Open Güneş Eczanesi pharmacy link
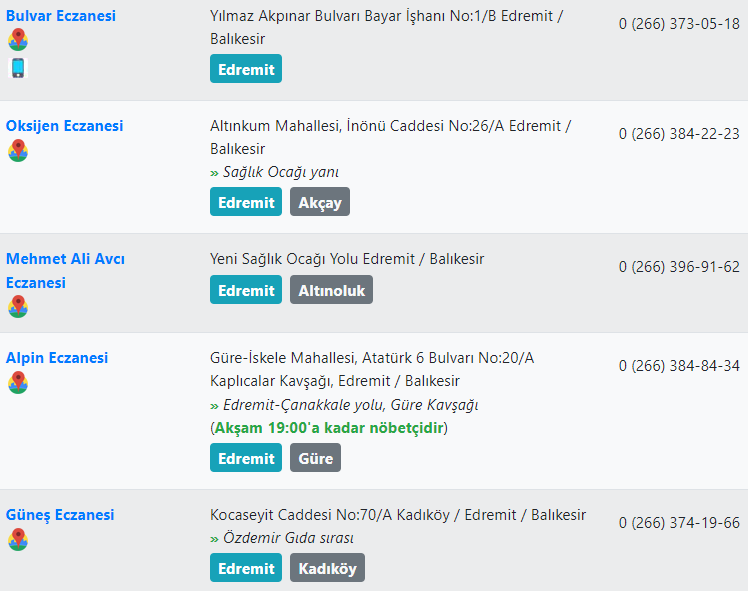748x591 pixels. tap(60, 515)
